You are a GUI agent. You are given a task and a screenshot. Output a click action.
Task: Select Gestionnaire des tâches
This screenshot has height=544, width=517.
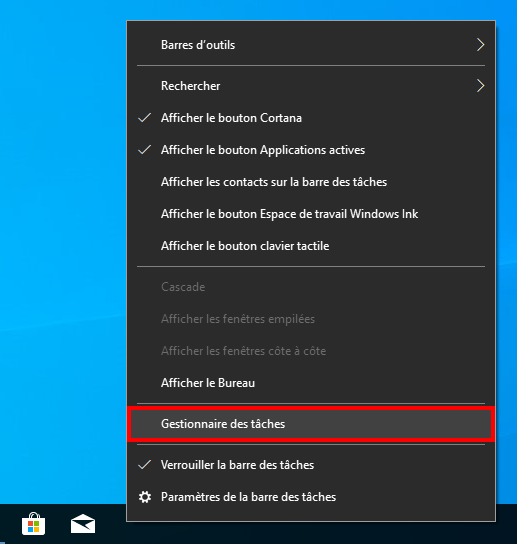click(311, 424)
